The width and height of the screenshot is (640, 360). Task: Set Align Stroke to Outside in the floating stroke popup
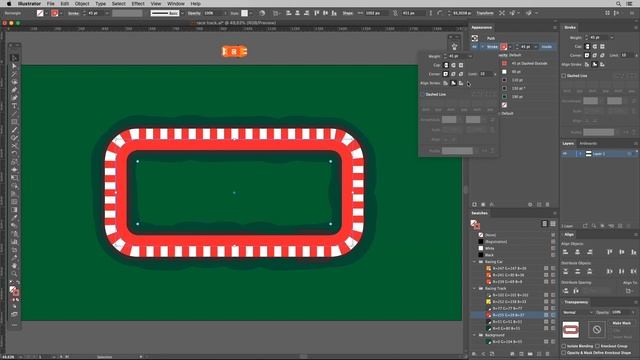(x=461, y=83)
